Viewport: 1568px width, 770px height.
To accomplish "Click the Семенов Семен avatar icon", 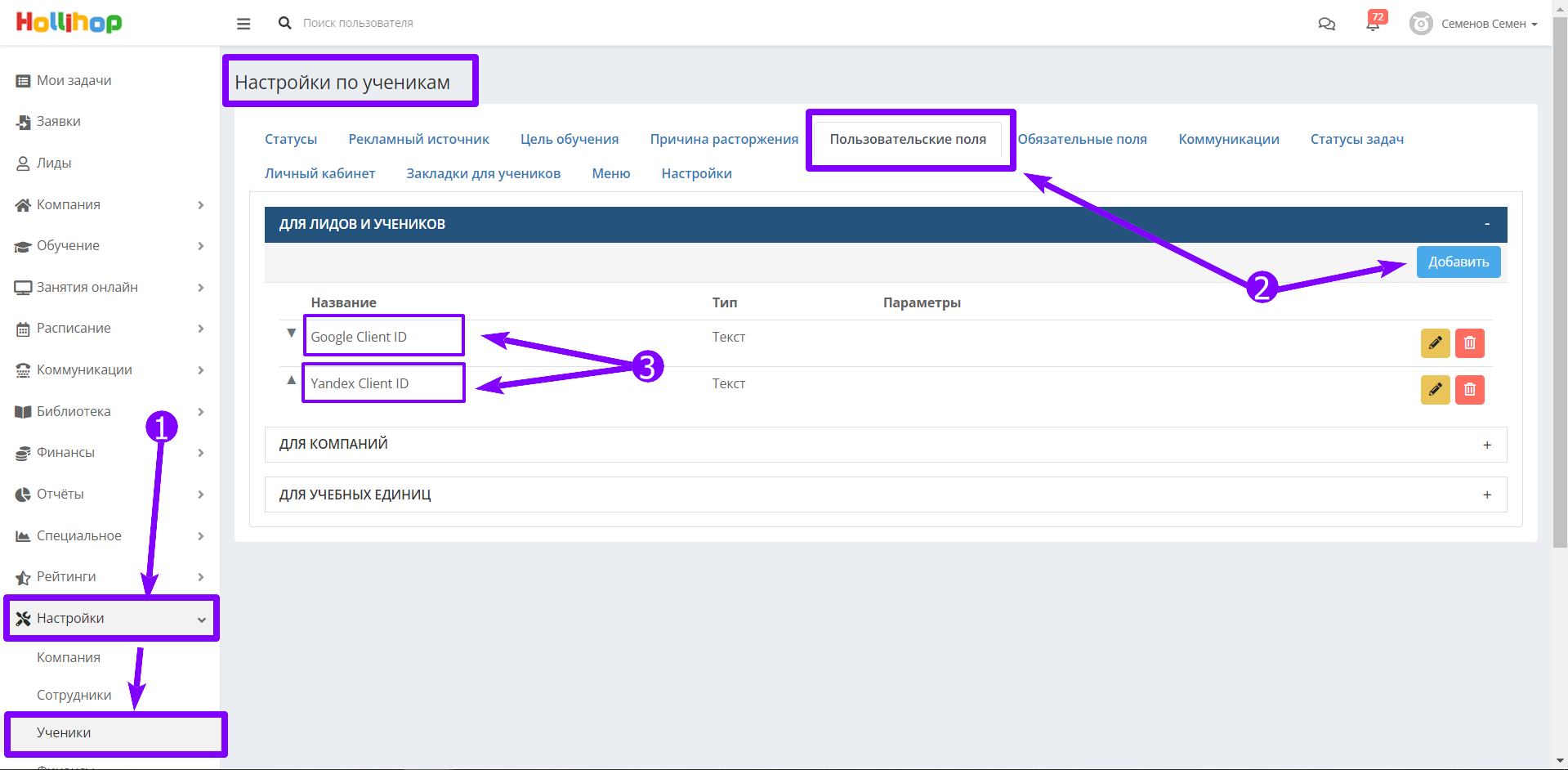I will pyautogui.click(x=1421, y=24).
